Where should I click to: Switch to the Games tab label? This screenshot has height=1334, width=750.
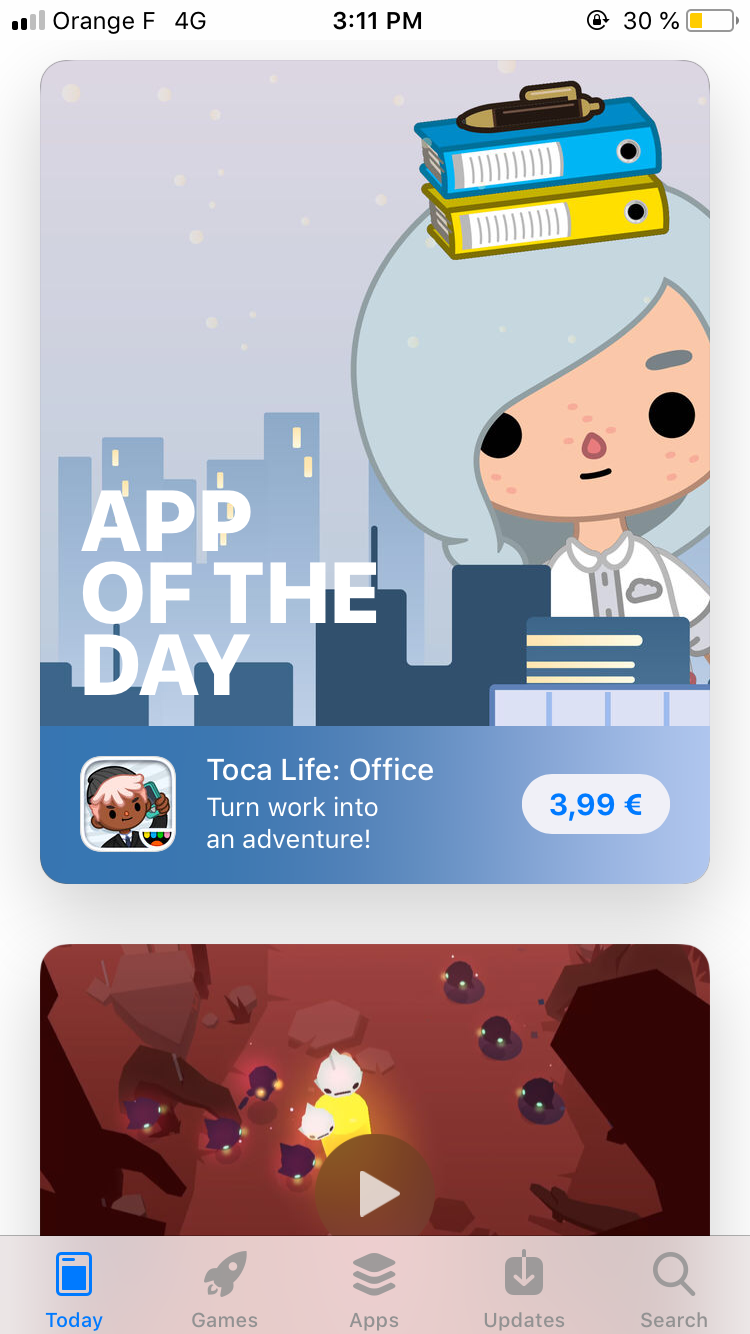225,1320
